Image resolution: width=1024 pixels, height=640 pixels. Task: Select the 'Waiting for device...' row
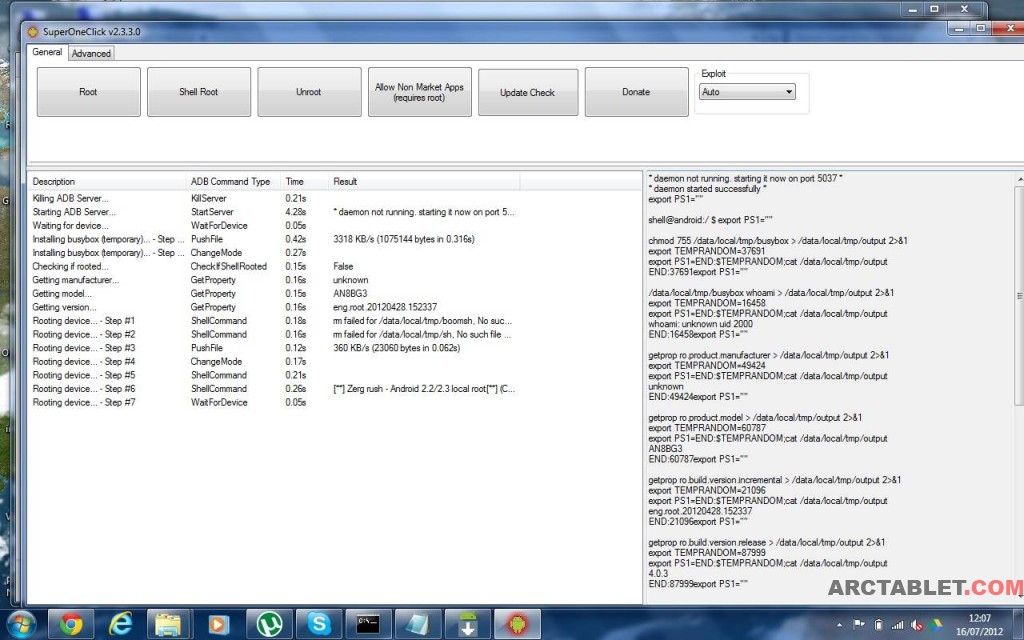274,226
